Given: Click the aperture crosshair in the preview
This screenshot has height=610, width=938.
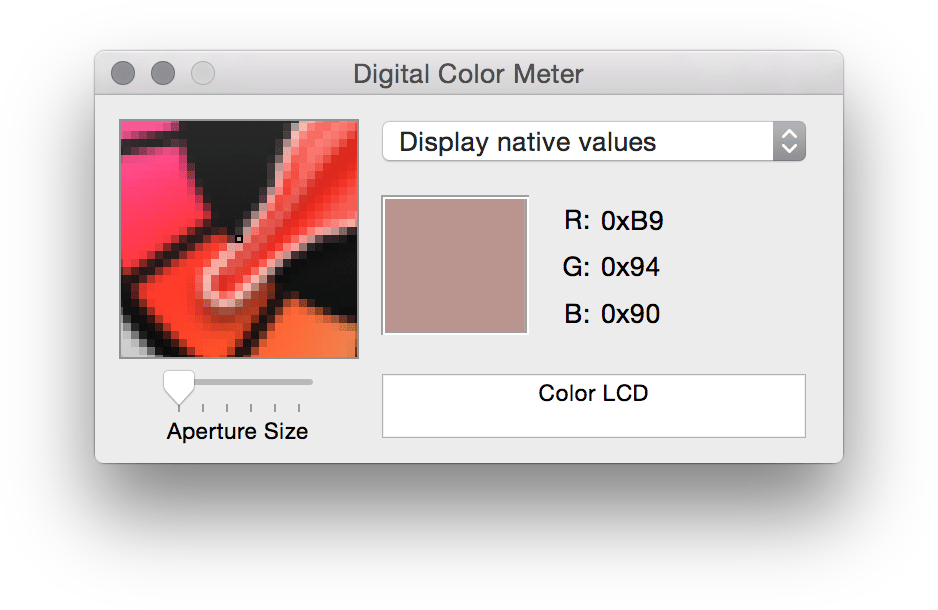Looking at the screenshot, I should [x=238, y=240].
